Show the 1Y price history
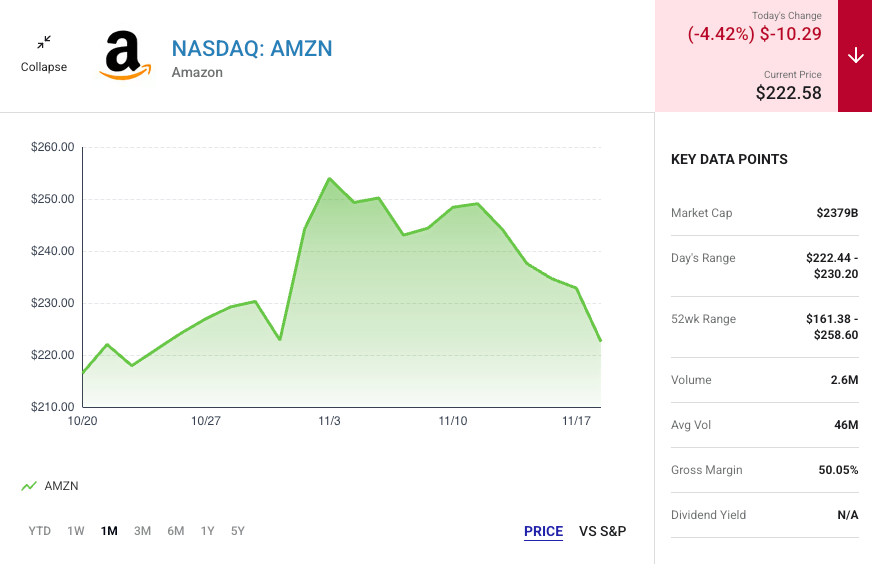Screen dimensions: 872x564 (x=207, y=531)
